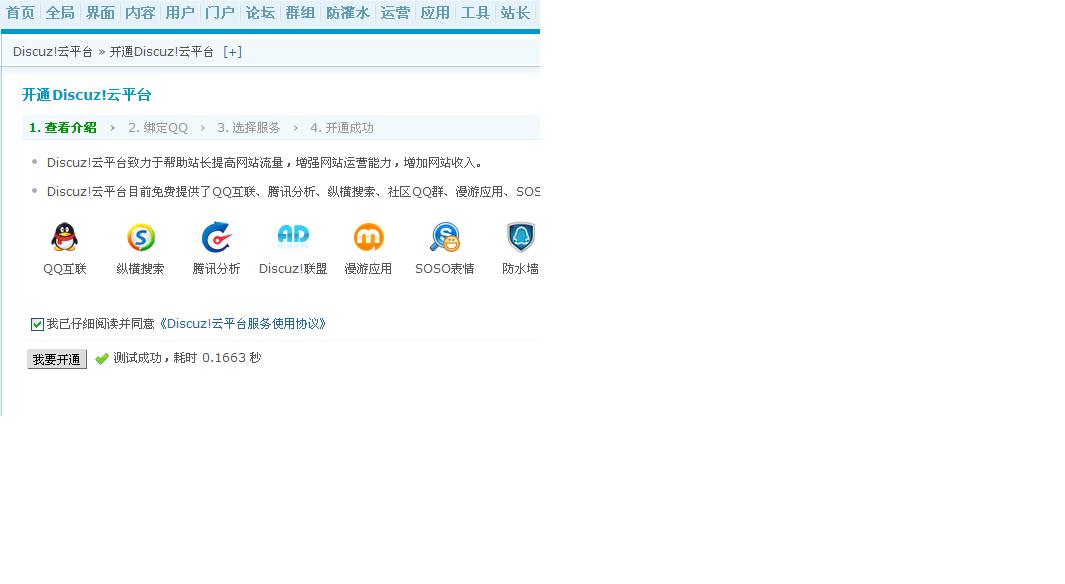
Task: Click the [+] link in breadcrumb
Action: coord(232,52)
